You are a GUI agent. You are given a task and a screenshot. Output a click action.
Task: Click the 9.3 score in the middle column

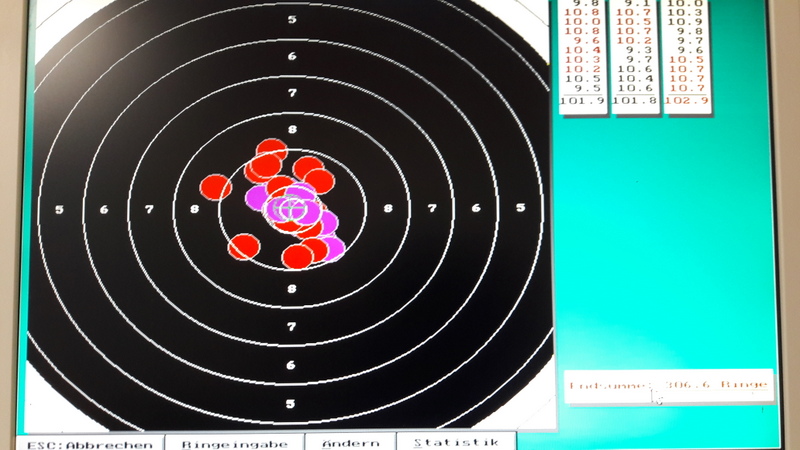638,50
